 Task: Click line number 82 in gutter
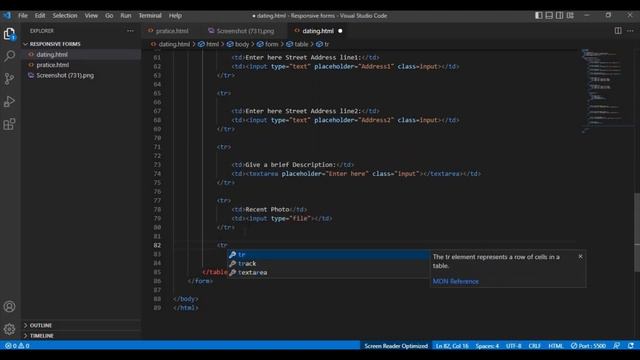pos(157,245)
